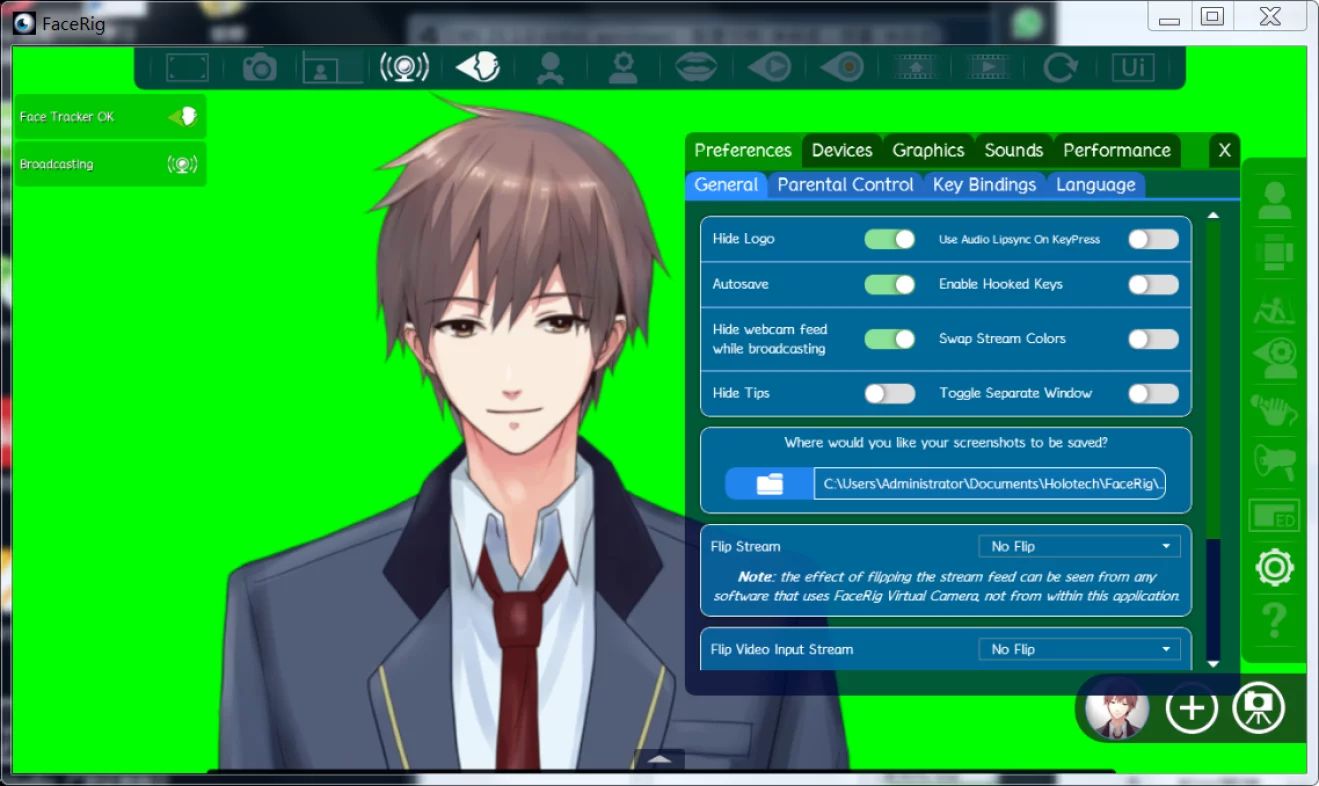
Task: Select the Language sub-tab
Action: 1095,184
